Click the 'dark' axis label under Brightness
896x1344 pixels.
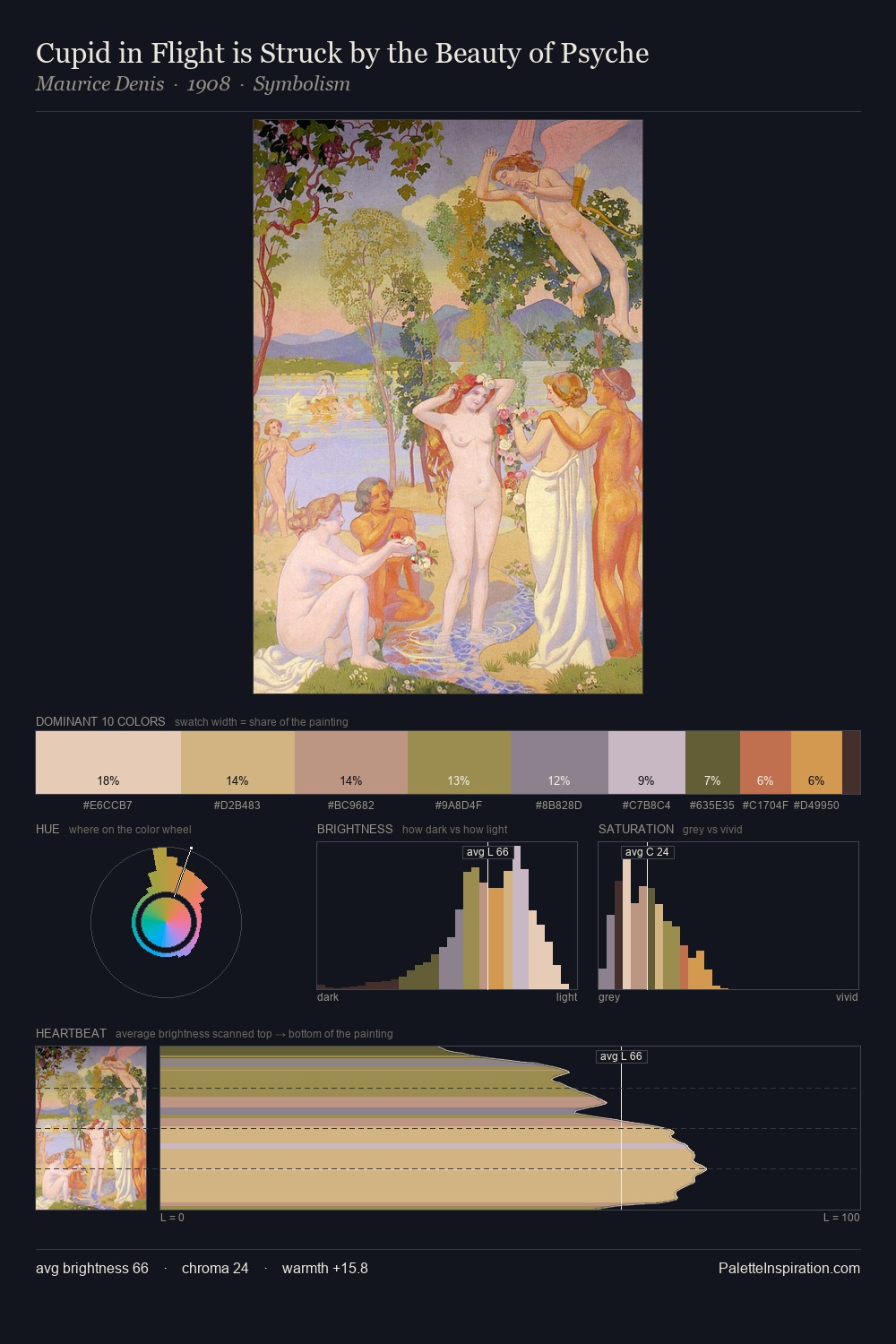[x=328, y=997]
